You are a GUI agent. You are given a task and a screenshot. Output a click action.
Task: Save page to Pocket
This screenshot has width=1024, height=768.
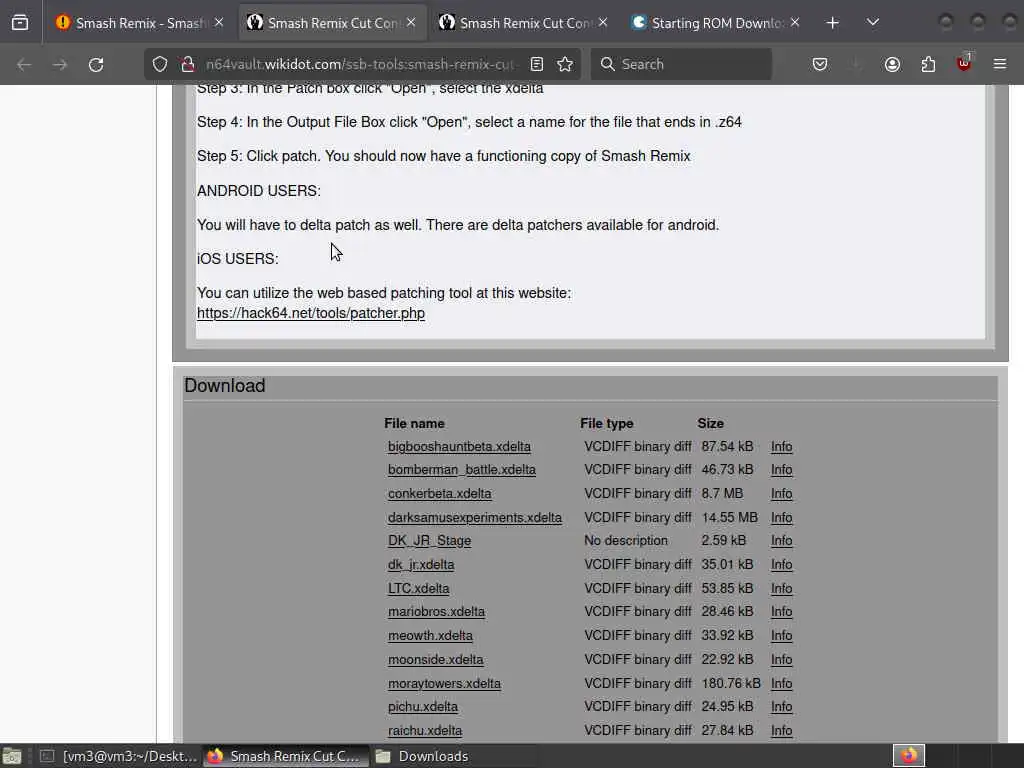coord(820,64)
